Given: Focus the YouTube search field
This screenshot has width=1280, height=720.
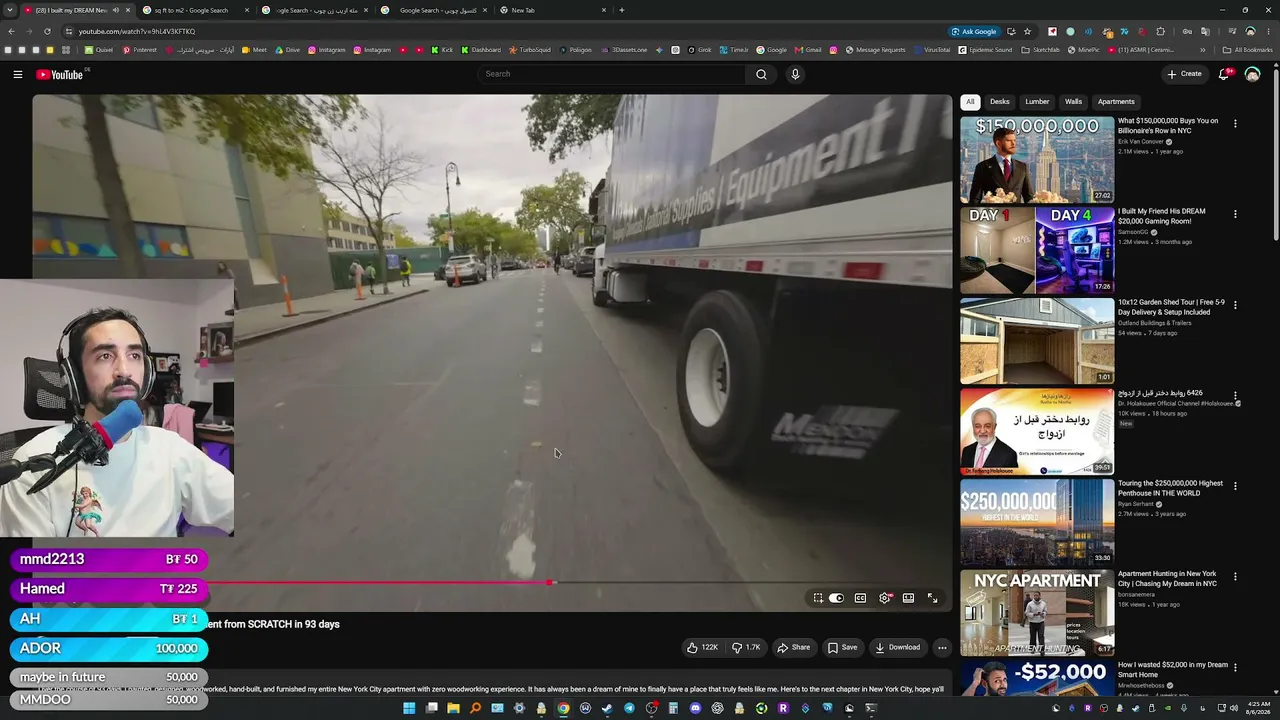Looking at the screenshot, I should [612, 74].
